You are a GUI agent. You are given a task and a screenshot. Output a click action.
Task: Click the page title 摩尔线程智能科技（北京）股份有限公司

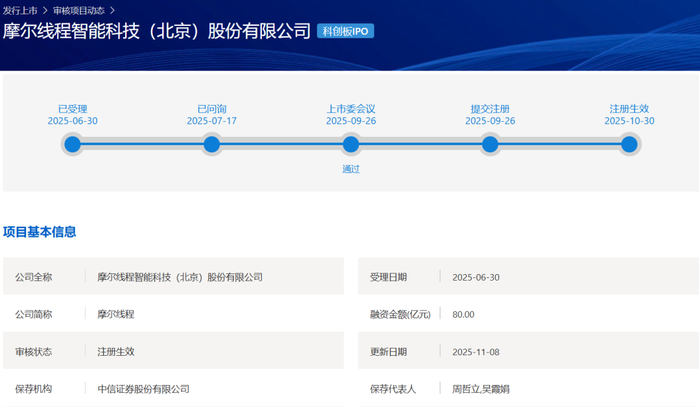click(x=157, y=31)
